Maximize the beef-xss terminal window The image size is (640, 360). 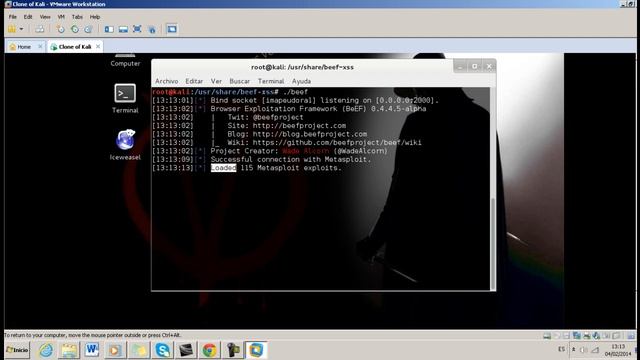click(474, 67)
